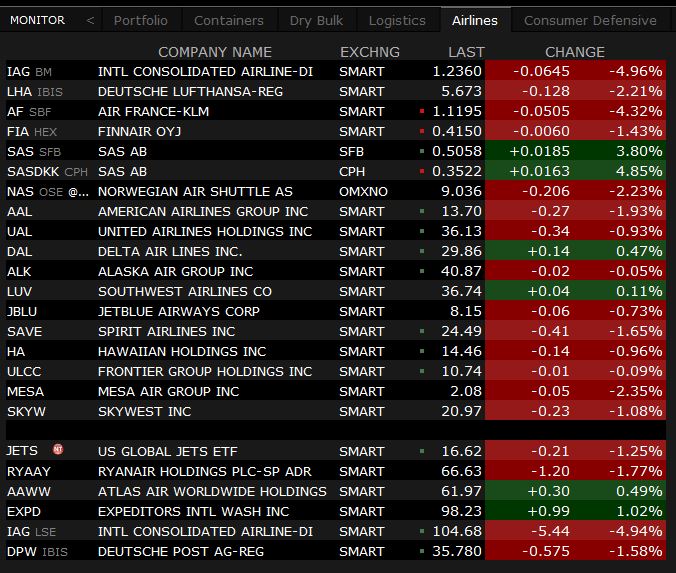Click the -2.35% change for MESA

pyautogui.click(x=636, y=391)
